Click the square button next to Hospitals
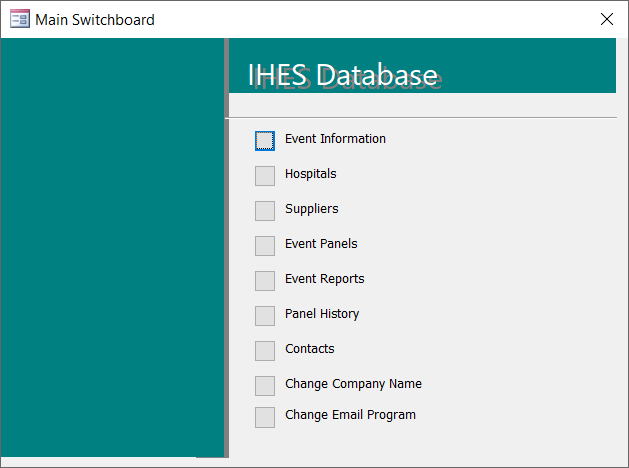 pos(265,176)
